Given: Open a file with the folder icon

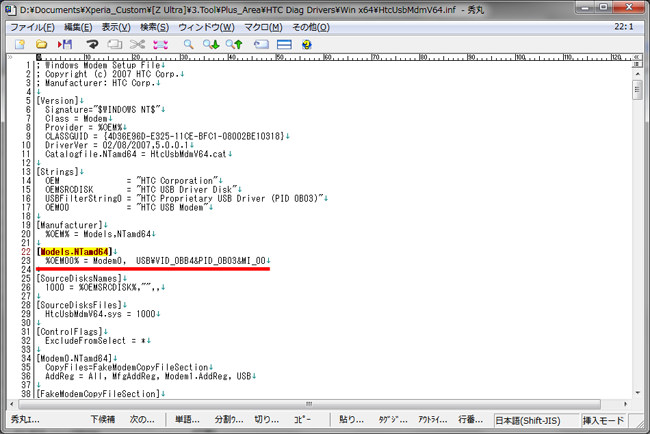Looking at the screenshot, I should pos(41,44).
